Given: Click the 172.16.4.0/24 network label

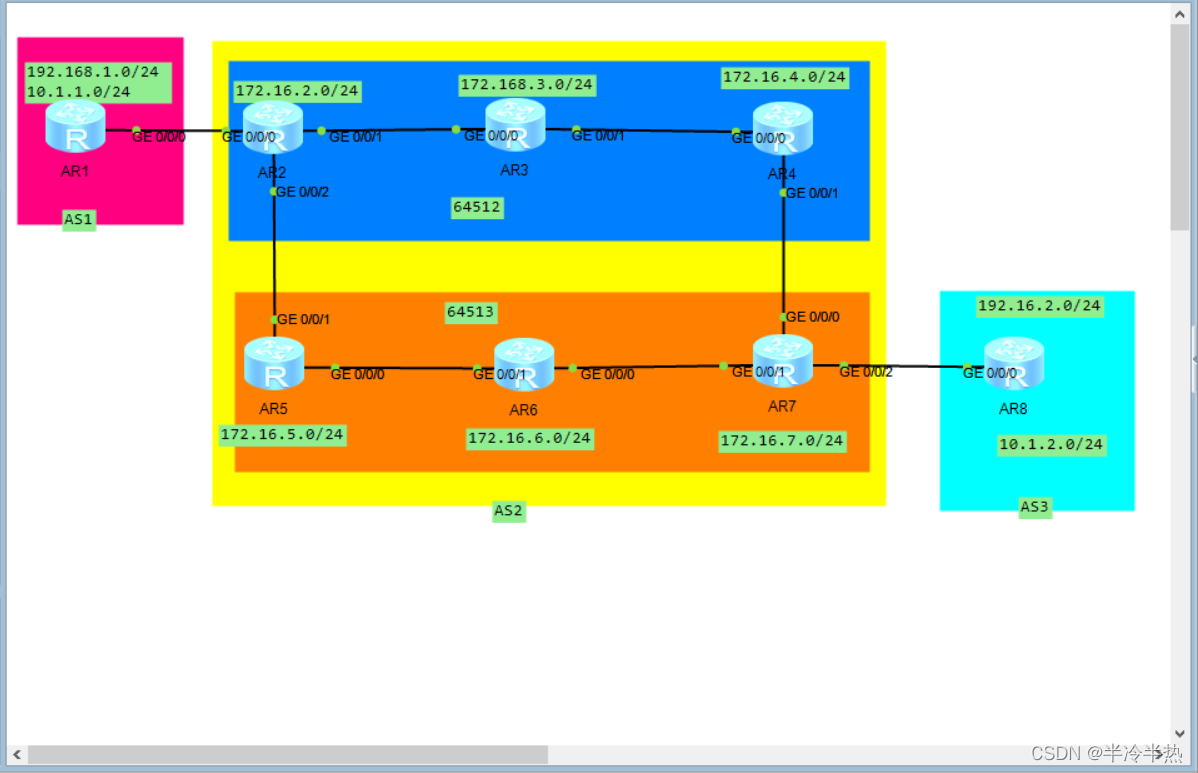Looking at the screenshot, I should pos(785,77).
